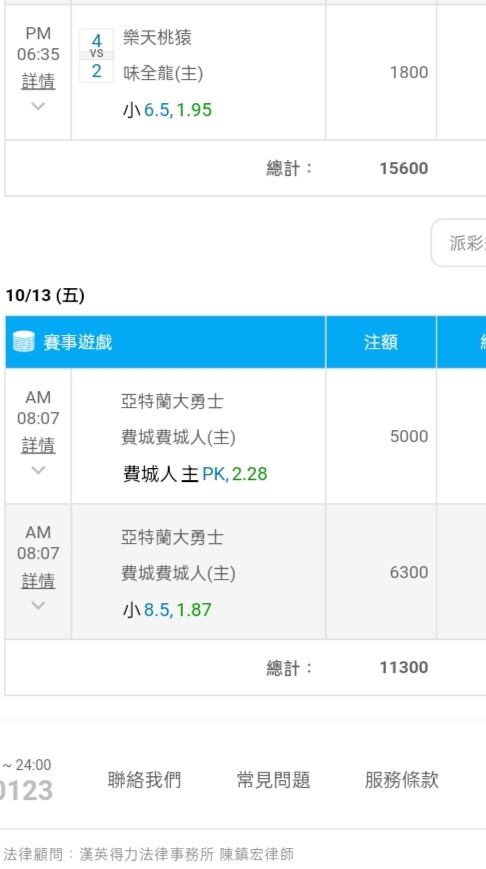This screenshot has height=869, width=486.
Task: Select the 小 6.5, 1.95 bet text
Action: click(x=167, y=110)
